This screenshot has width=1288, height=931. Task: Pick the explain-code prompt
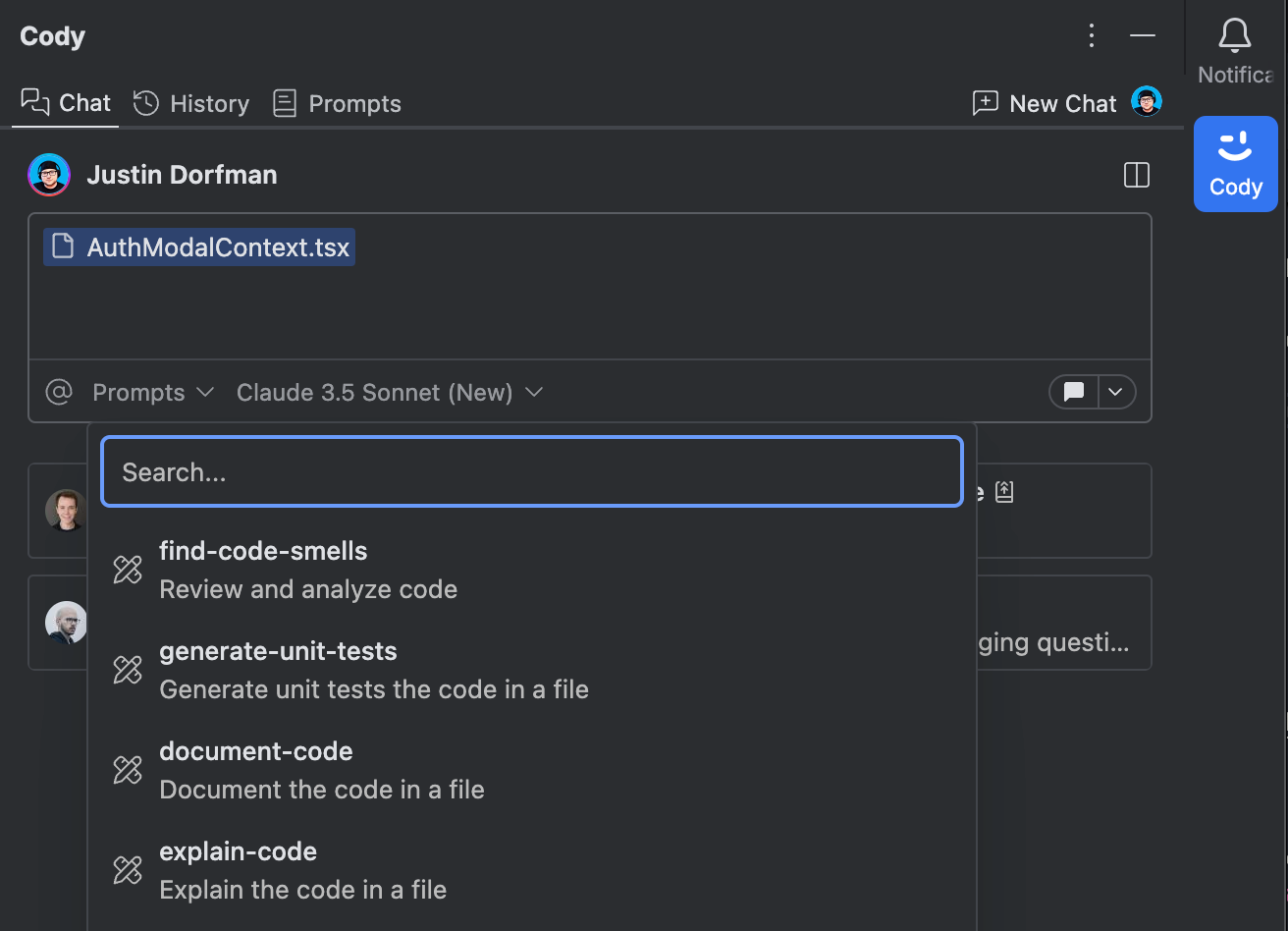click(532, 870)
